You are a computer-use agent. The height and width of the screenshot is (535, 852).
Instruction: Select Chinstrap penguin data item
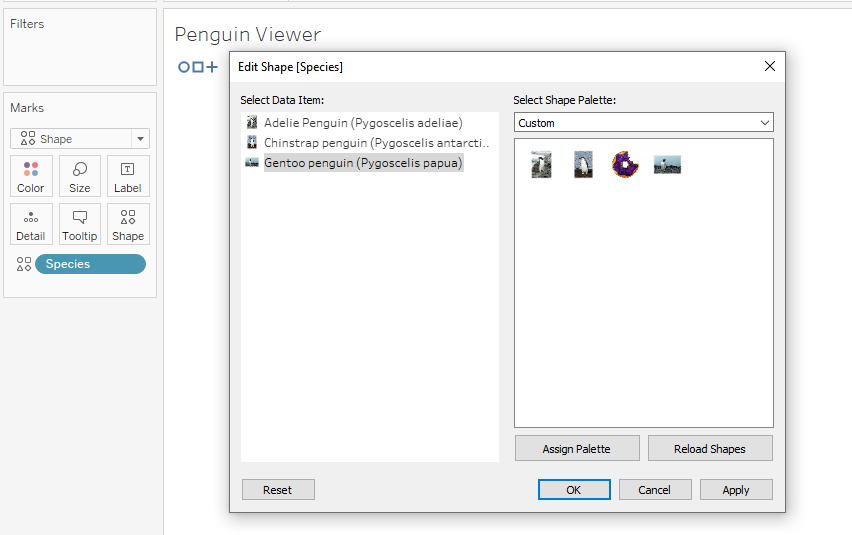(x=376, y=143)
